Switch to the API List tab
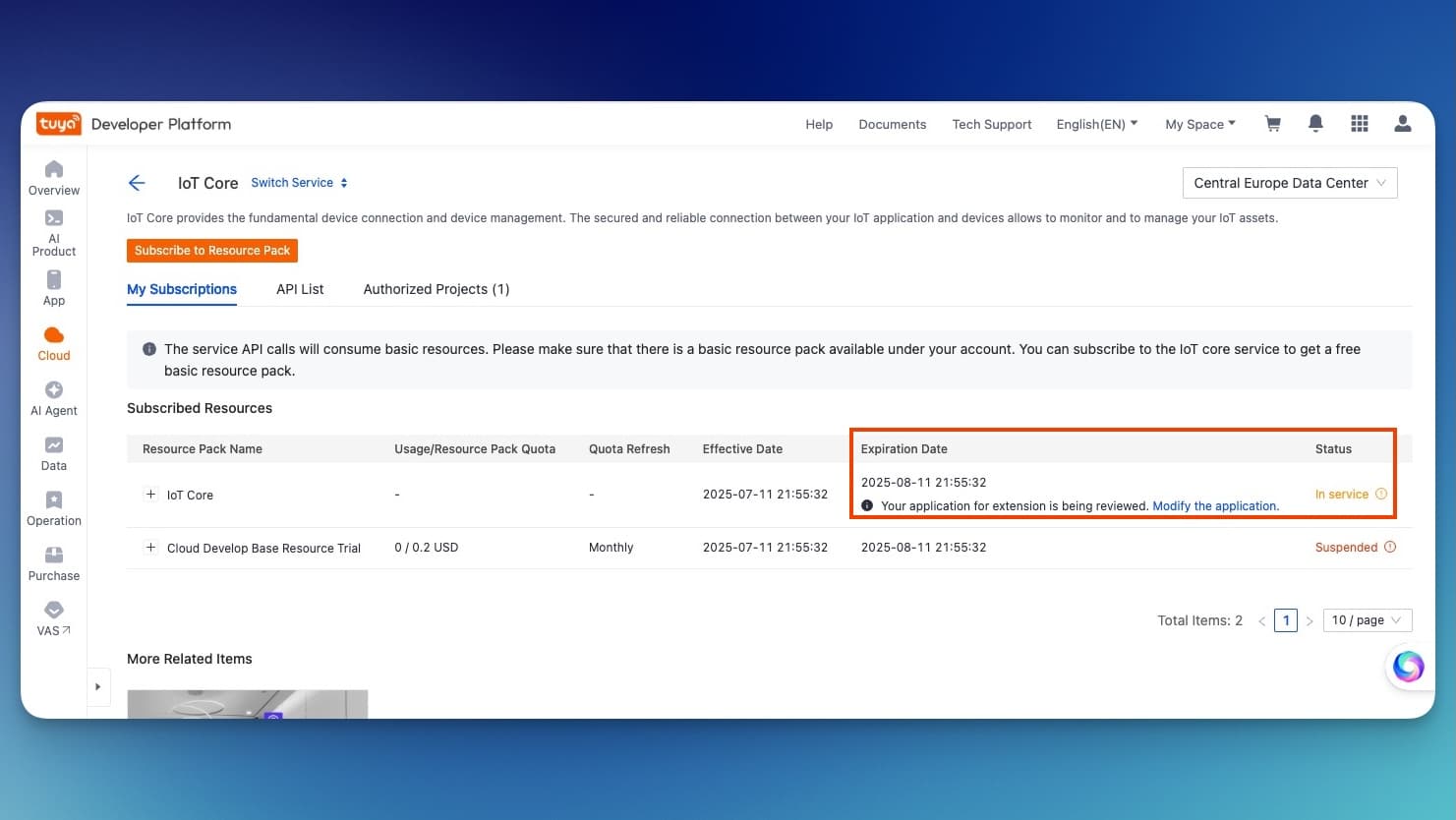This screenshot has width=1456, height=820. [x=300, y=289]
